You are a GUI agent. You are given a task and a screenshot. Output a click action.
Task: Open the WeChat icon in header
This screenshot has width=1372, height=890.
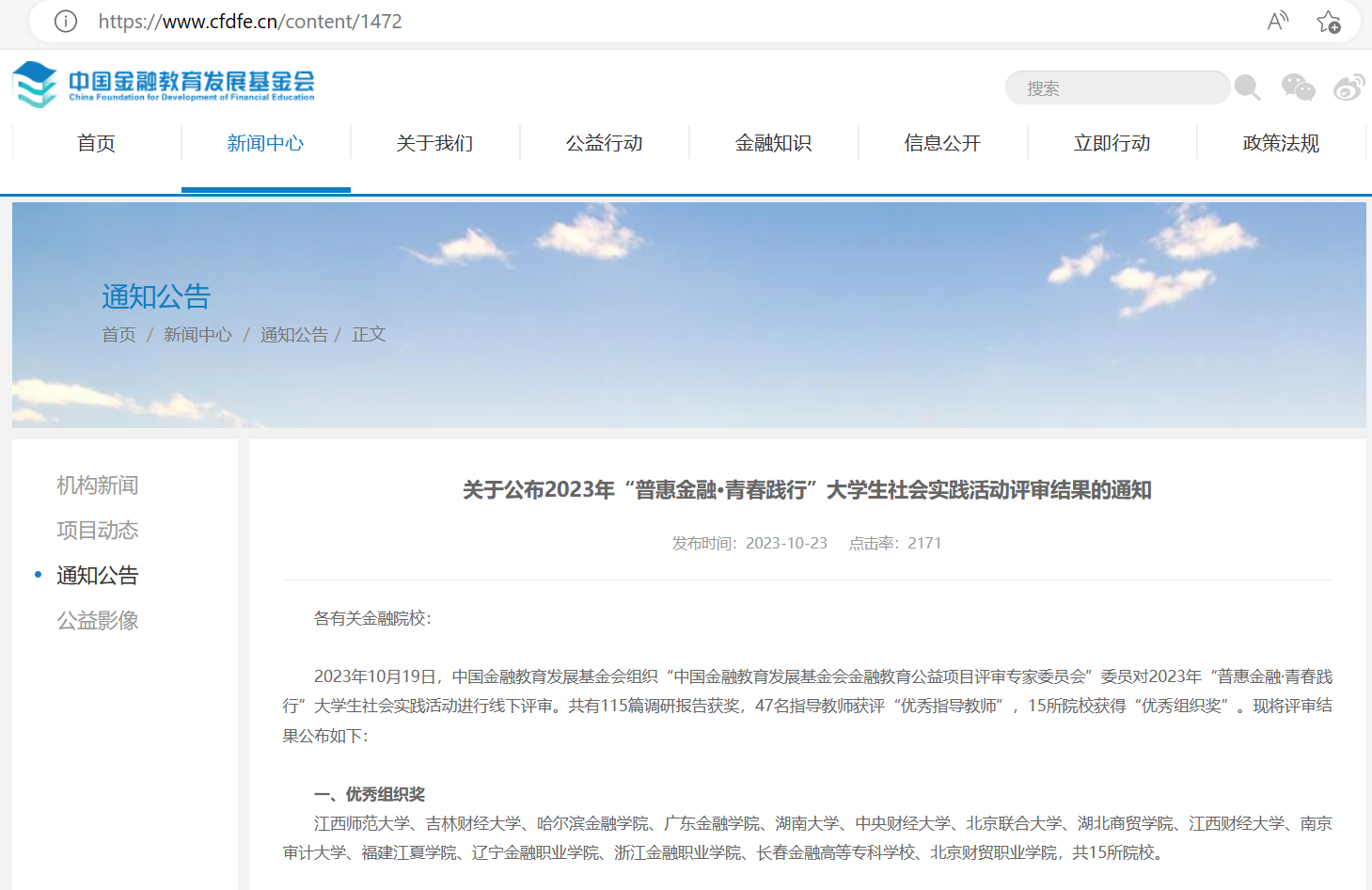click(1298, 87)
